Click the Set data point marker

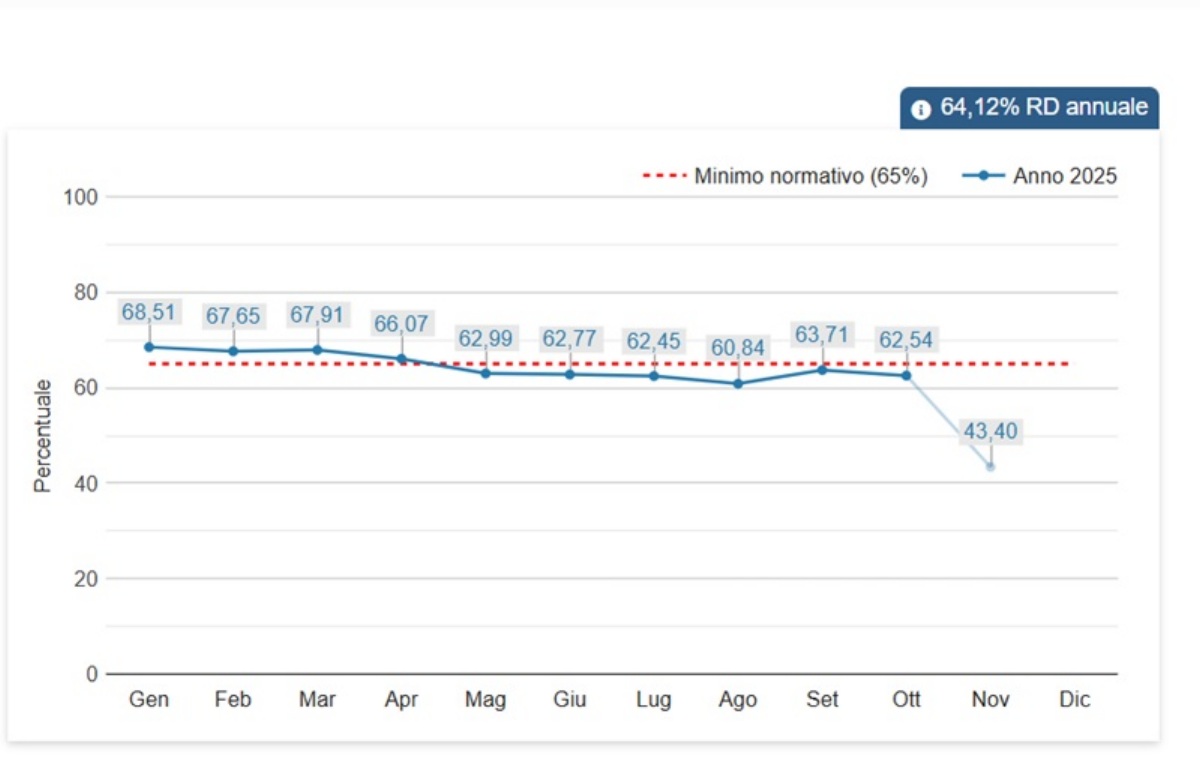point(822,370)
